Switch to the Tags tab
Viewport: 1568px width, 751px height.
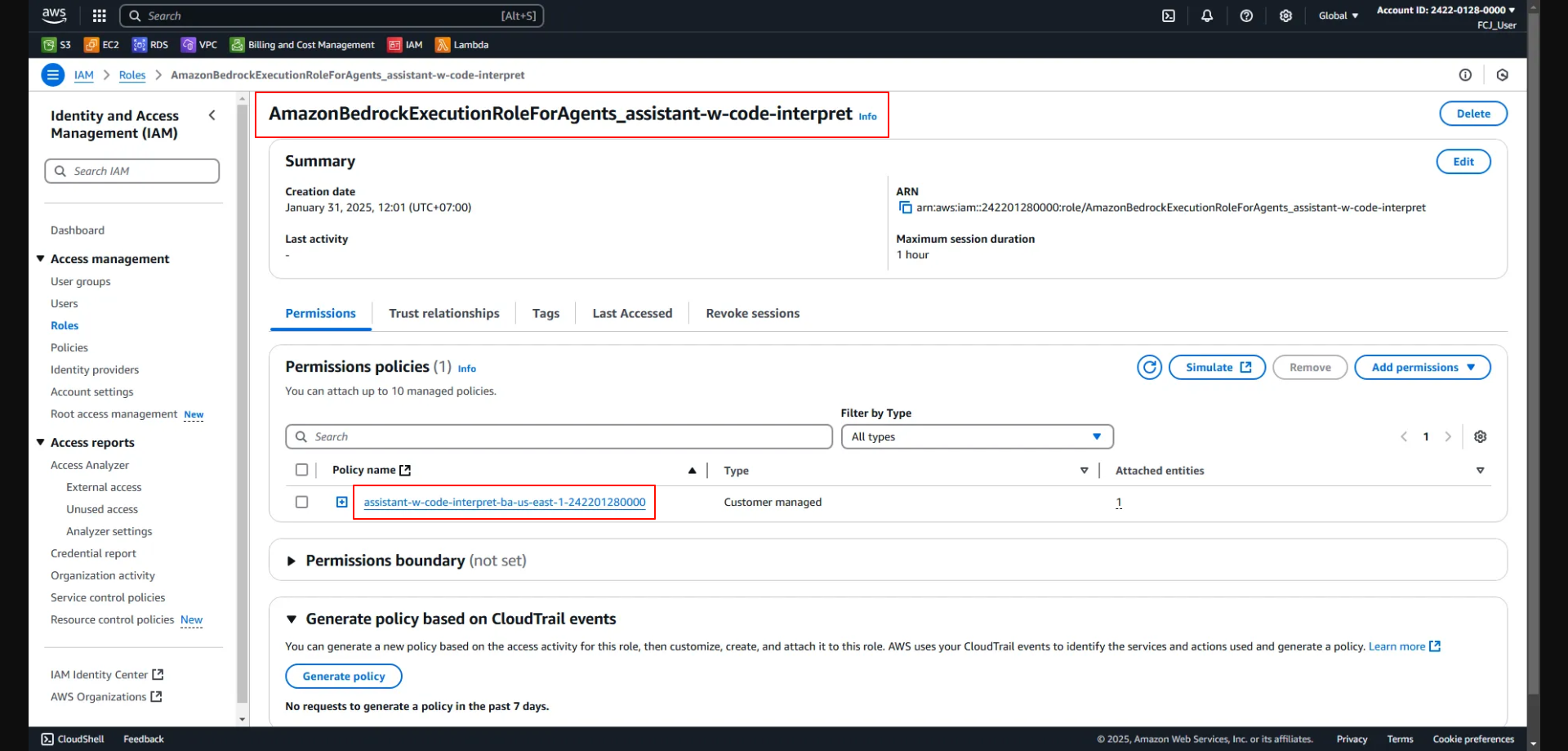coord(546,314)
